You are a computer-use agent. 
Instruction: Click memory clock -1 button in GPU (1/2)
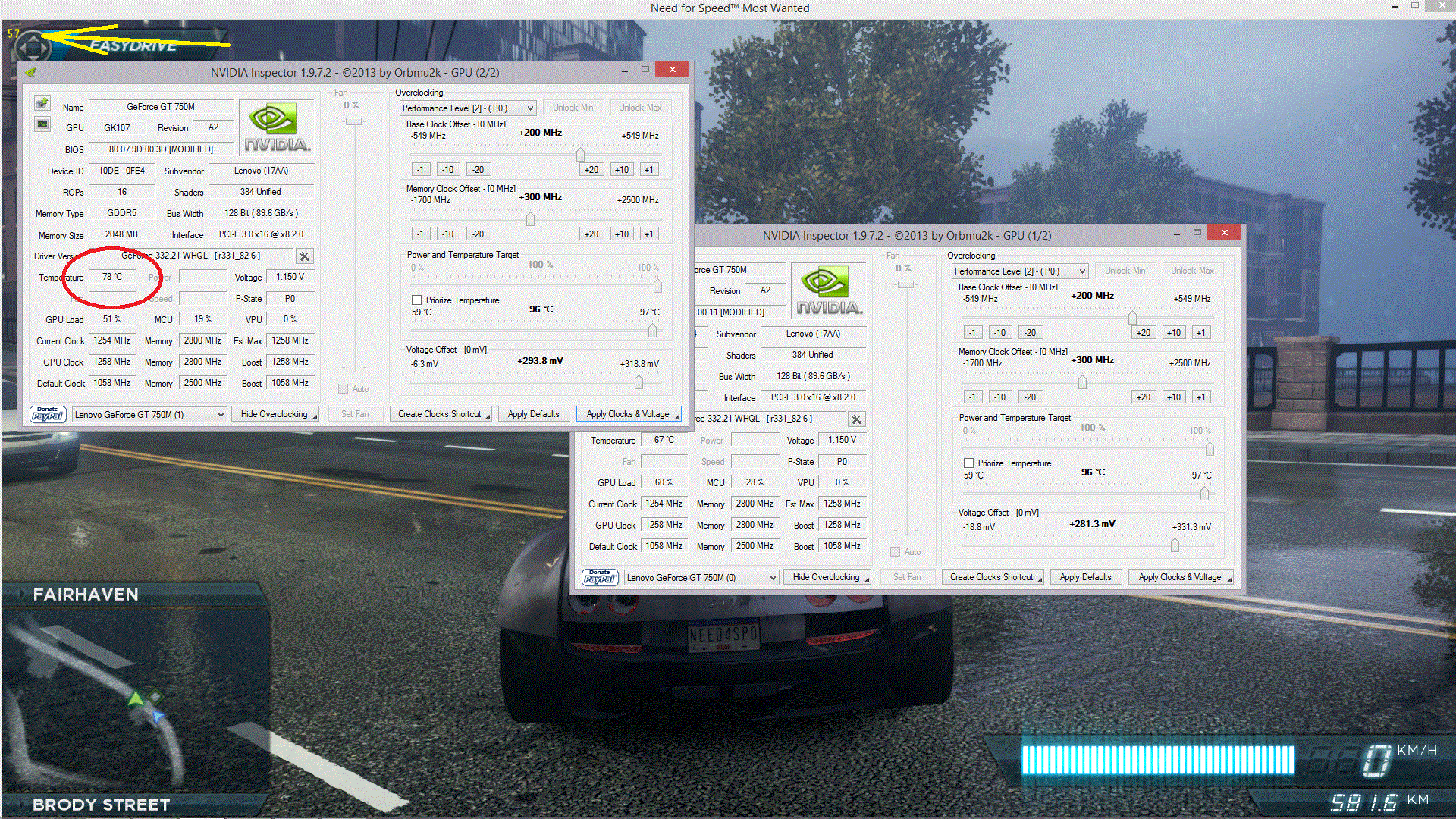pos(972,397)
